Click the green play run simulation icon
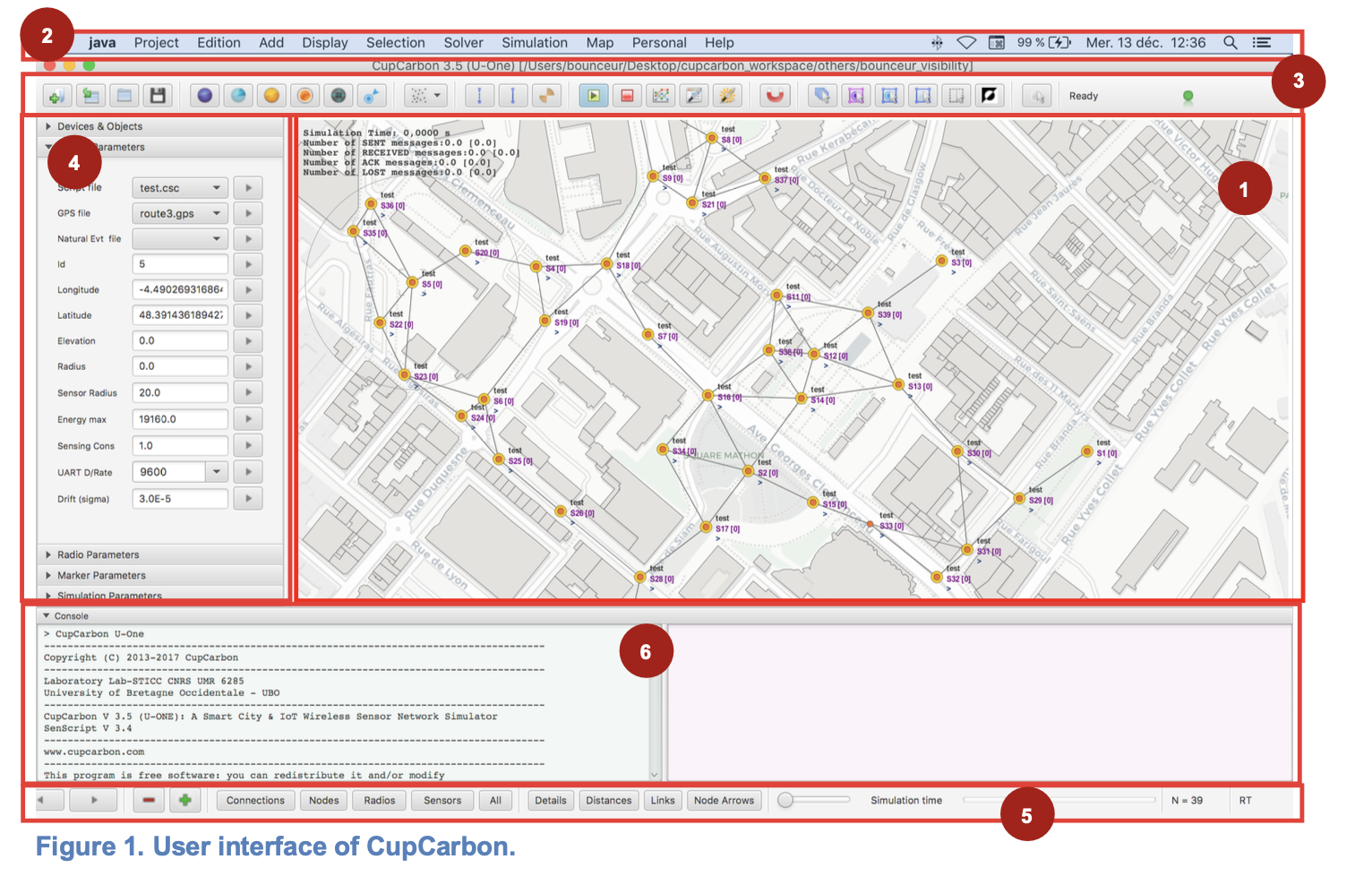The width and height of the screenshot is (1372, 885). 593,96
